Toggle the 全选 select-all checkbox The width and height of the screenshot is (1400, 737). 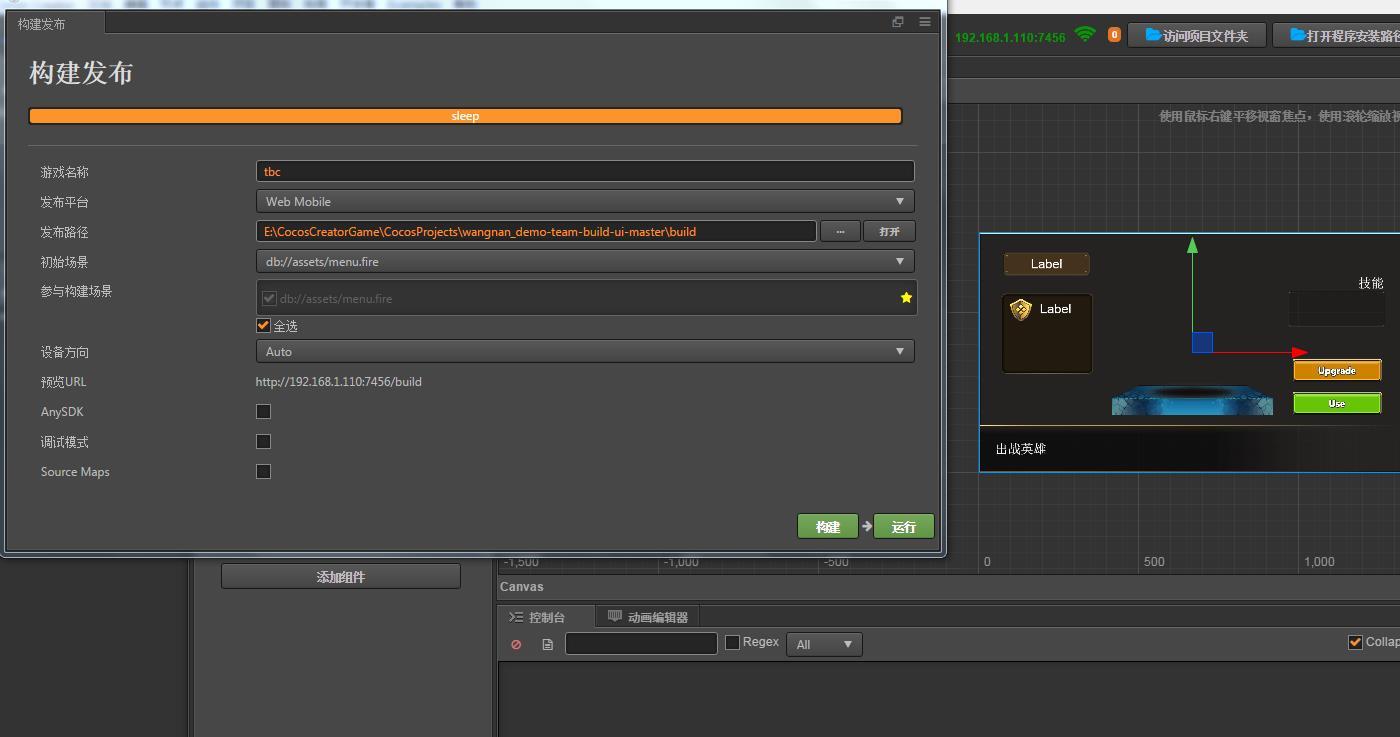coord(263,326)
